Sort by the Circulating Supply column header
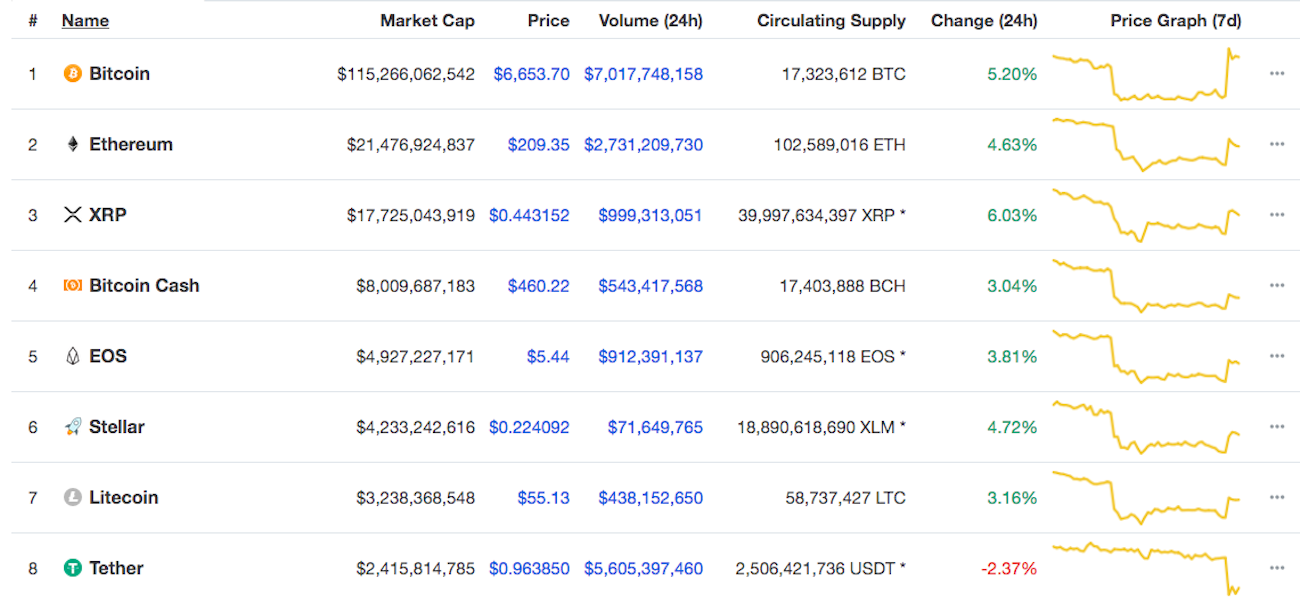 coord(831,20)
